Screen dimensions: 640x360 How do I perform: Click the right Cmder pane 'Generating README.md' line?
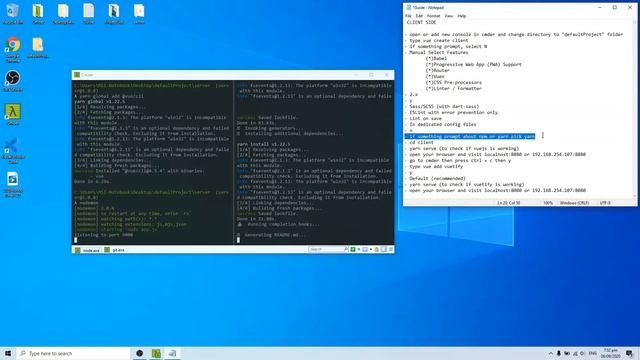click(x=271, y=235)
